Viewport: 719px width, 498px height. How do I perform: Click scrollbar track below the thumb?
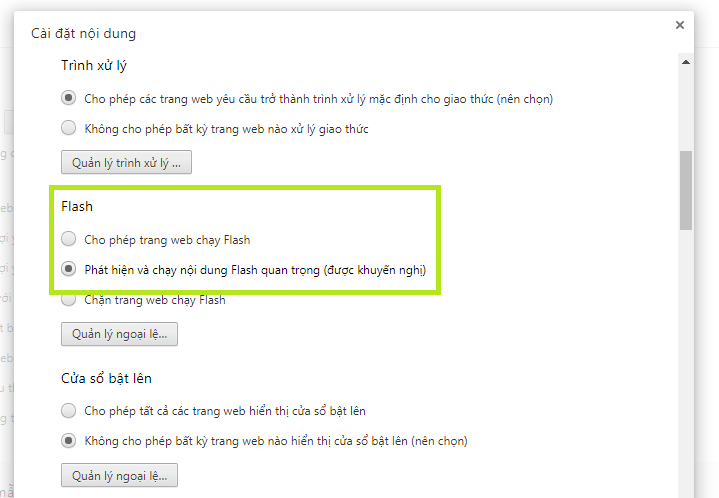pos(686,362)
